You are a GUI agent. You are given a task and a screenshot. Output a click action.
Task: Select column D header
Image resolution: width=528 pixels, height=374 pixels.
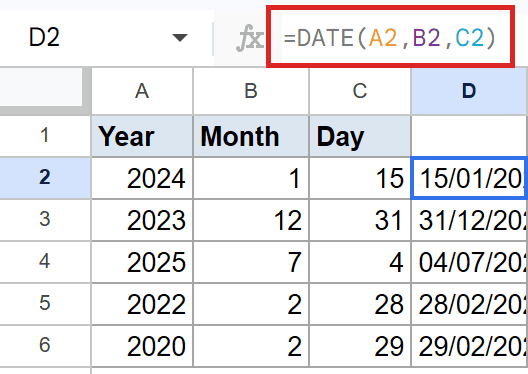[469, 91]
